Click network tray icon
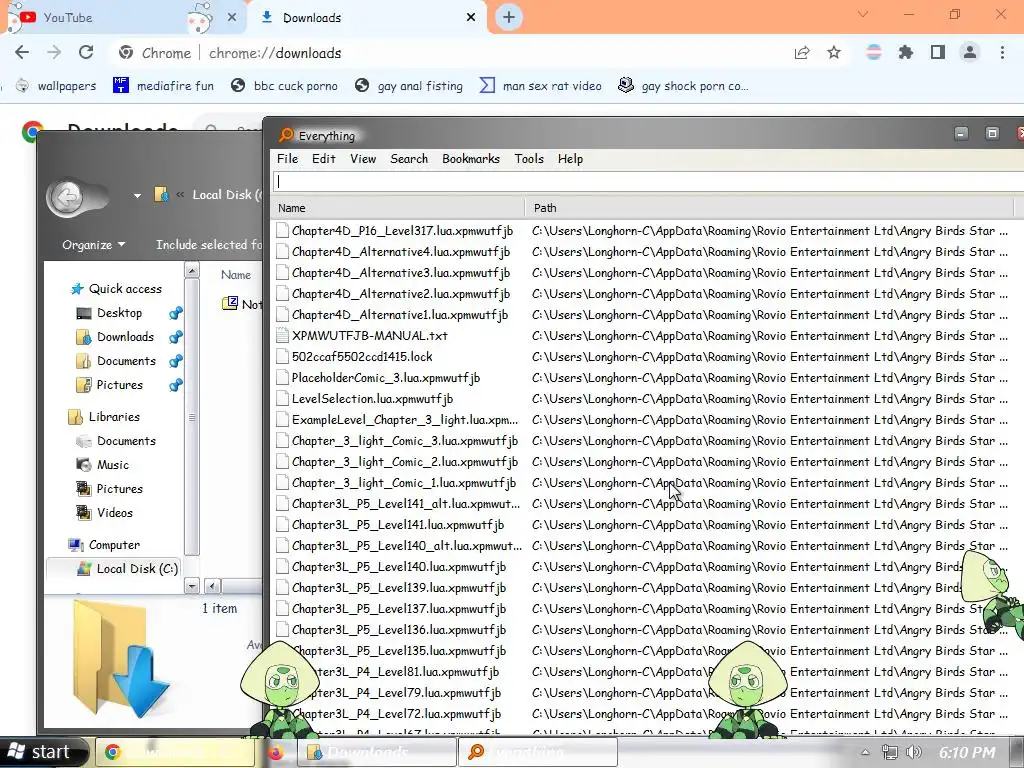This screenshot has height=768, width=1024. click(889, 752)
